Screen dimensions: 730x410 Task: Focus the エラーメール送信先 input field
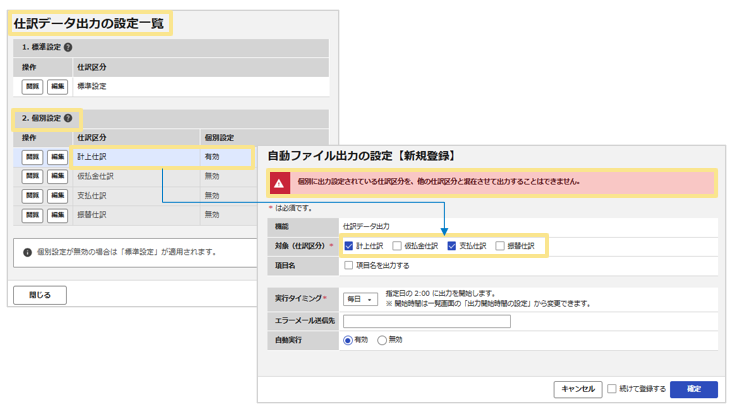(x=427, y=321)
